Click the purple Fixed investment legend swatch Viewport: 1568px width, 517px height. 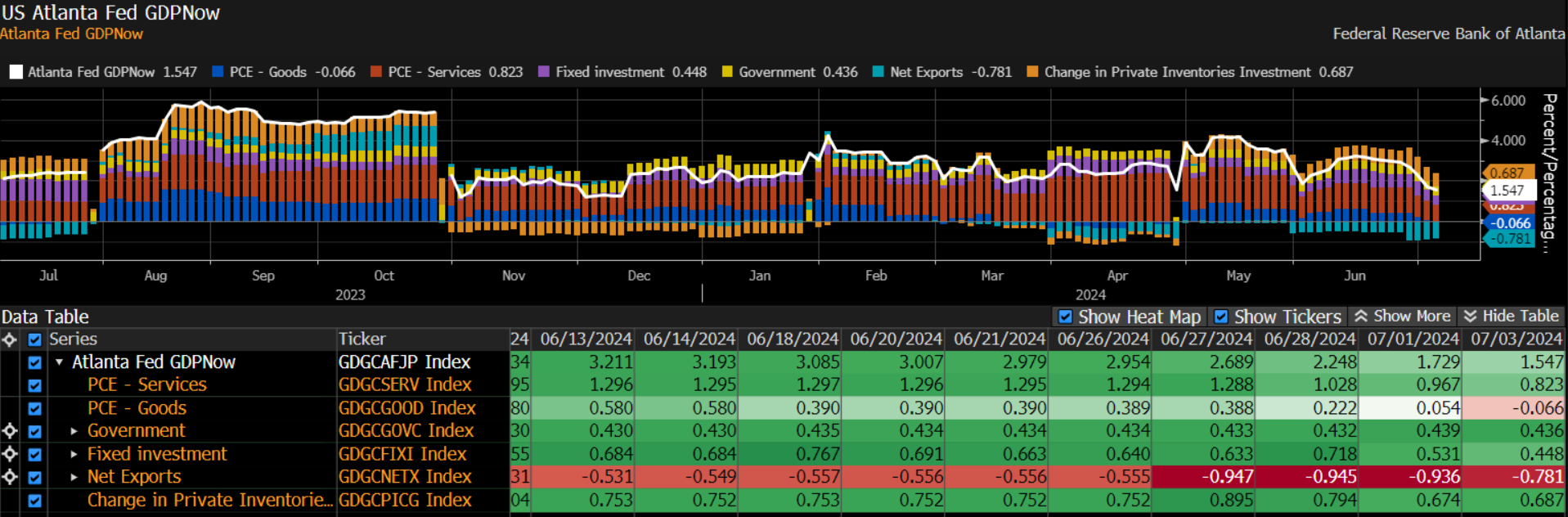544,72
